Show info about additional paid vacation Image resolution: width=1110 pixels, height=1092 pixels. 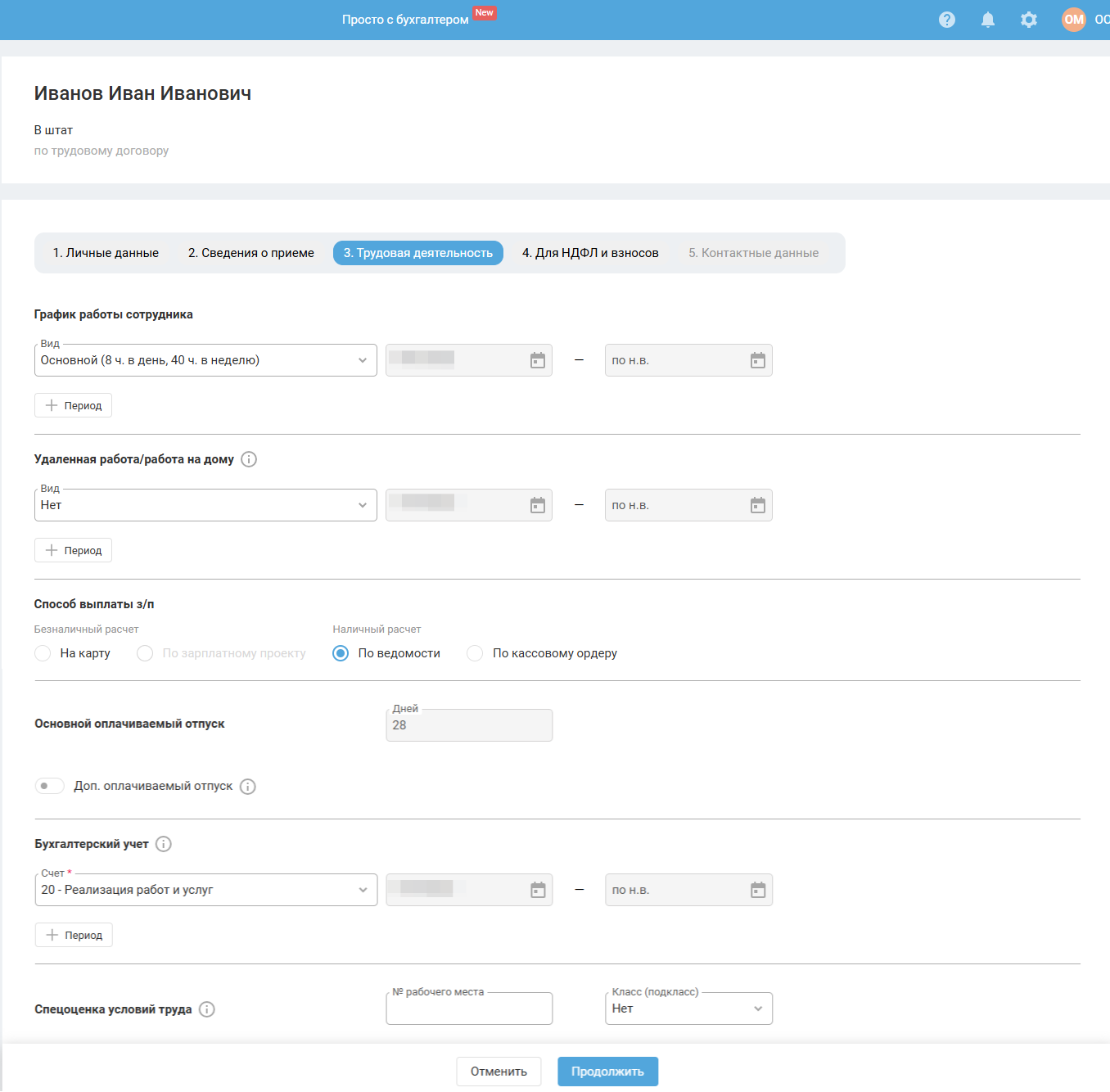coord(247,787)
